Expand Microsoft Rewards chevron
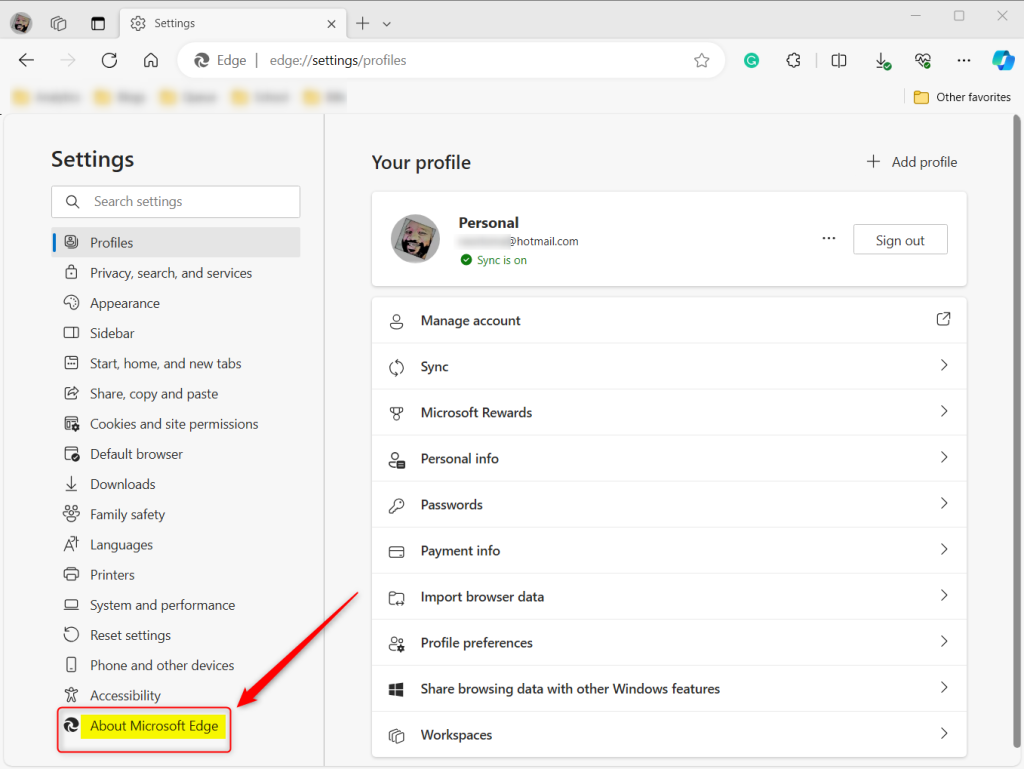 [944, 411]
